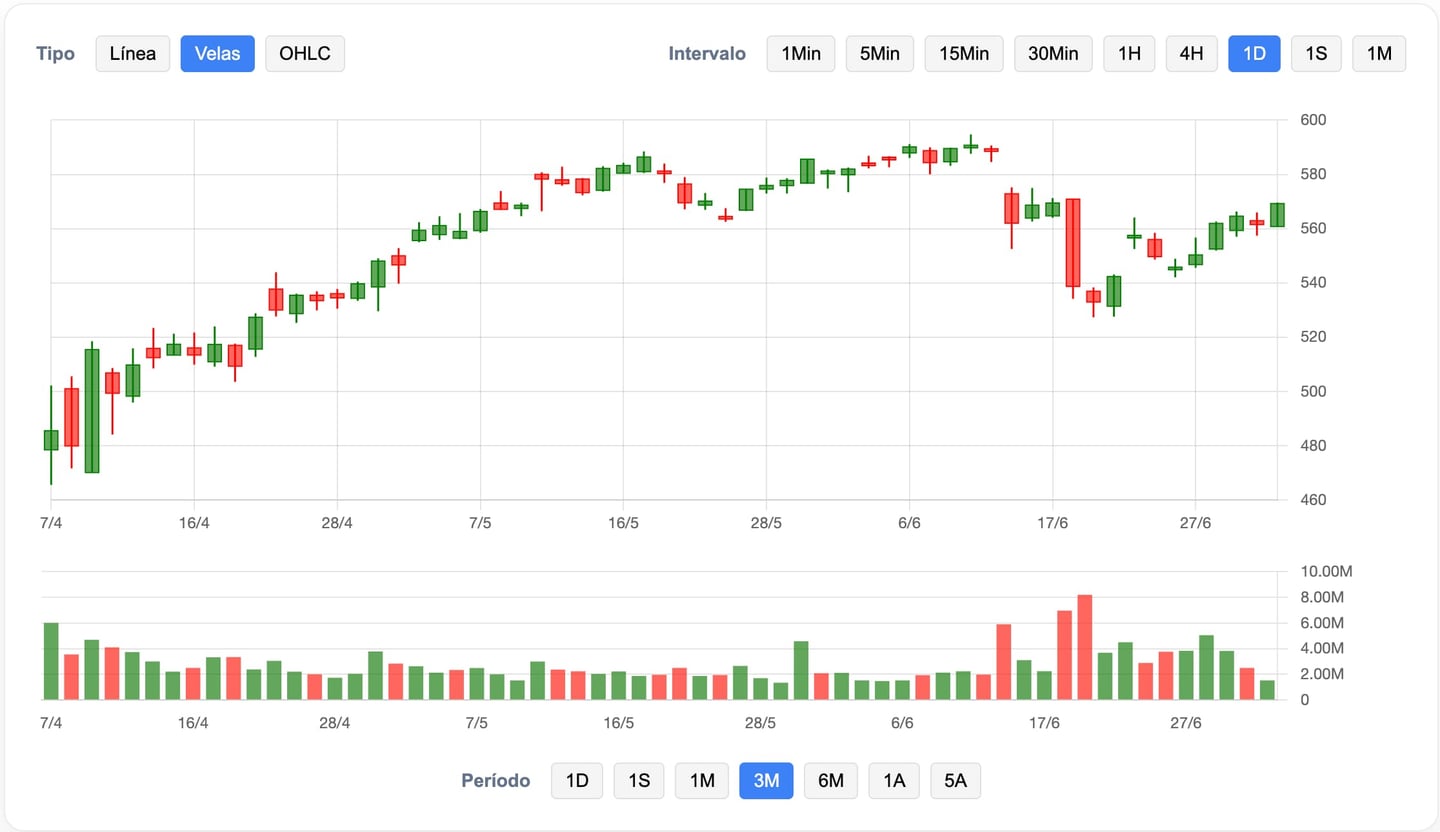Select the 4H interval

point(1191,54)
